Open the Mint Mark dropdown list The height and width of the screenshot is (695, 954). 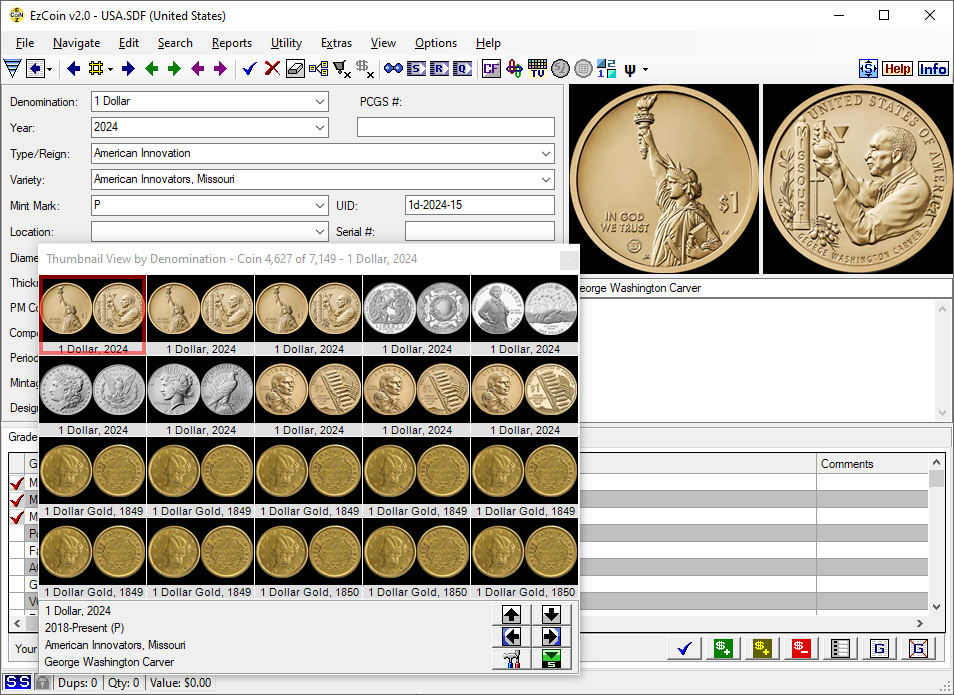coord(319,205)
